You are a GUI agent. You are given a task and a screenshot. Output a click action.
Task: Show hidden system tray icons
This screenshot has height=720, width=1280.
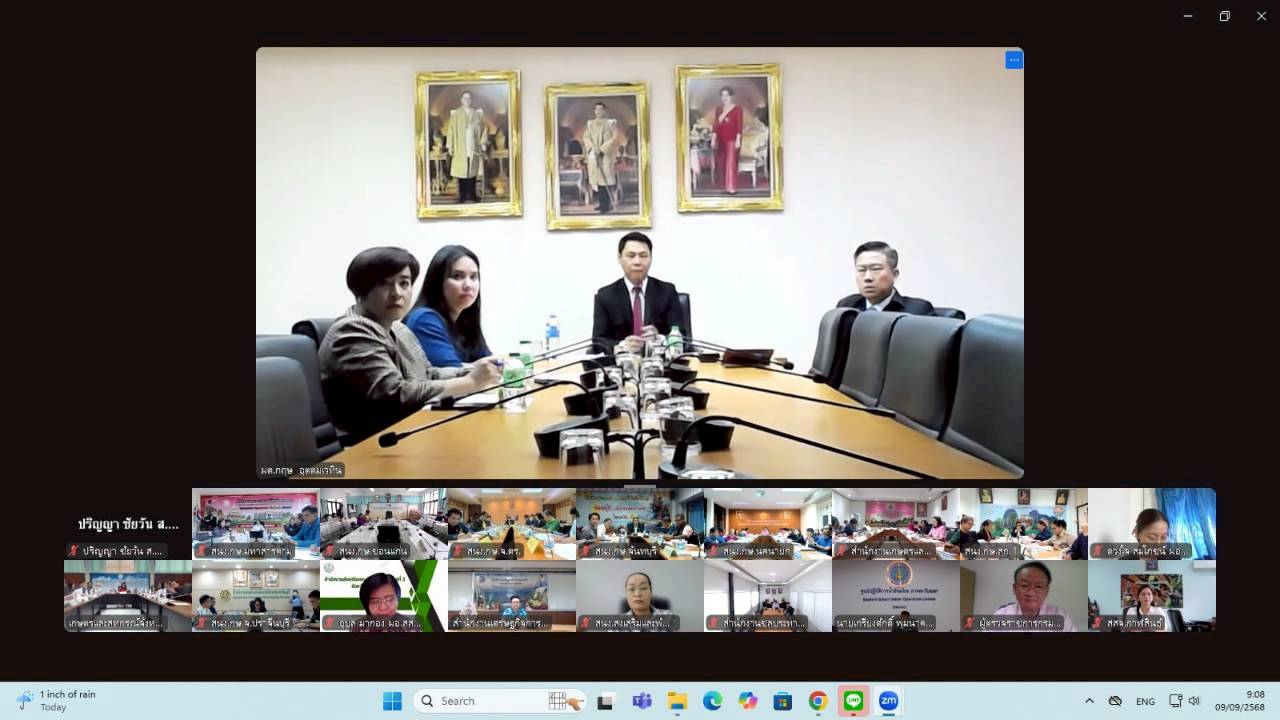point(1089,701)
